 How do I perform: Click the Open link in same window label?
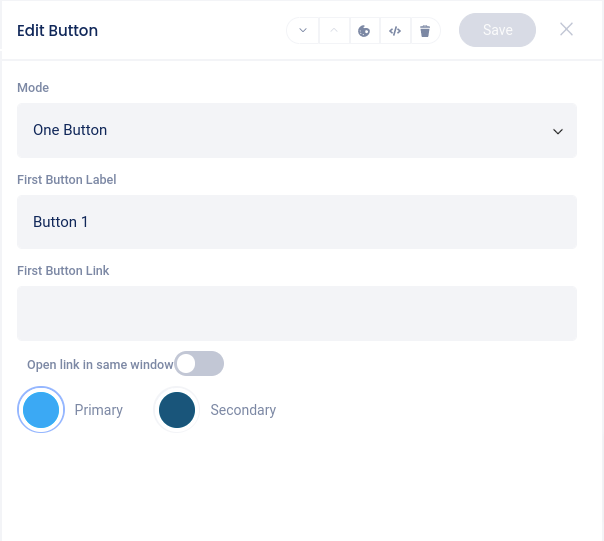coord(100,365)
